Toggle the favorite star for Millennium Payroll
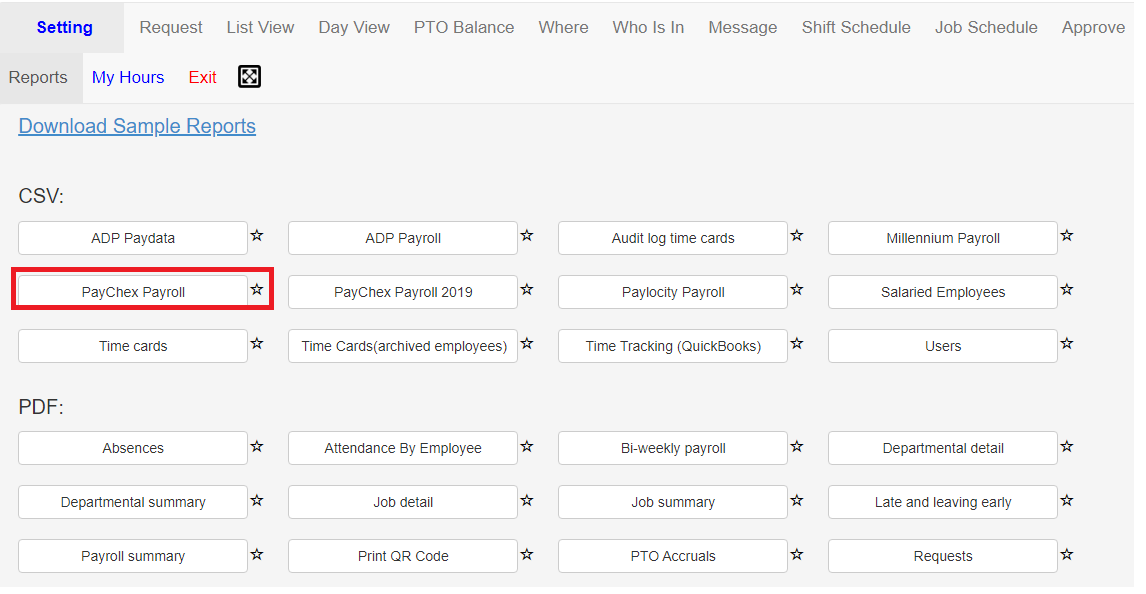This screenshot has width=1146, height=594. pos(1067,235)
